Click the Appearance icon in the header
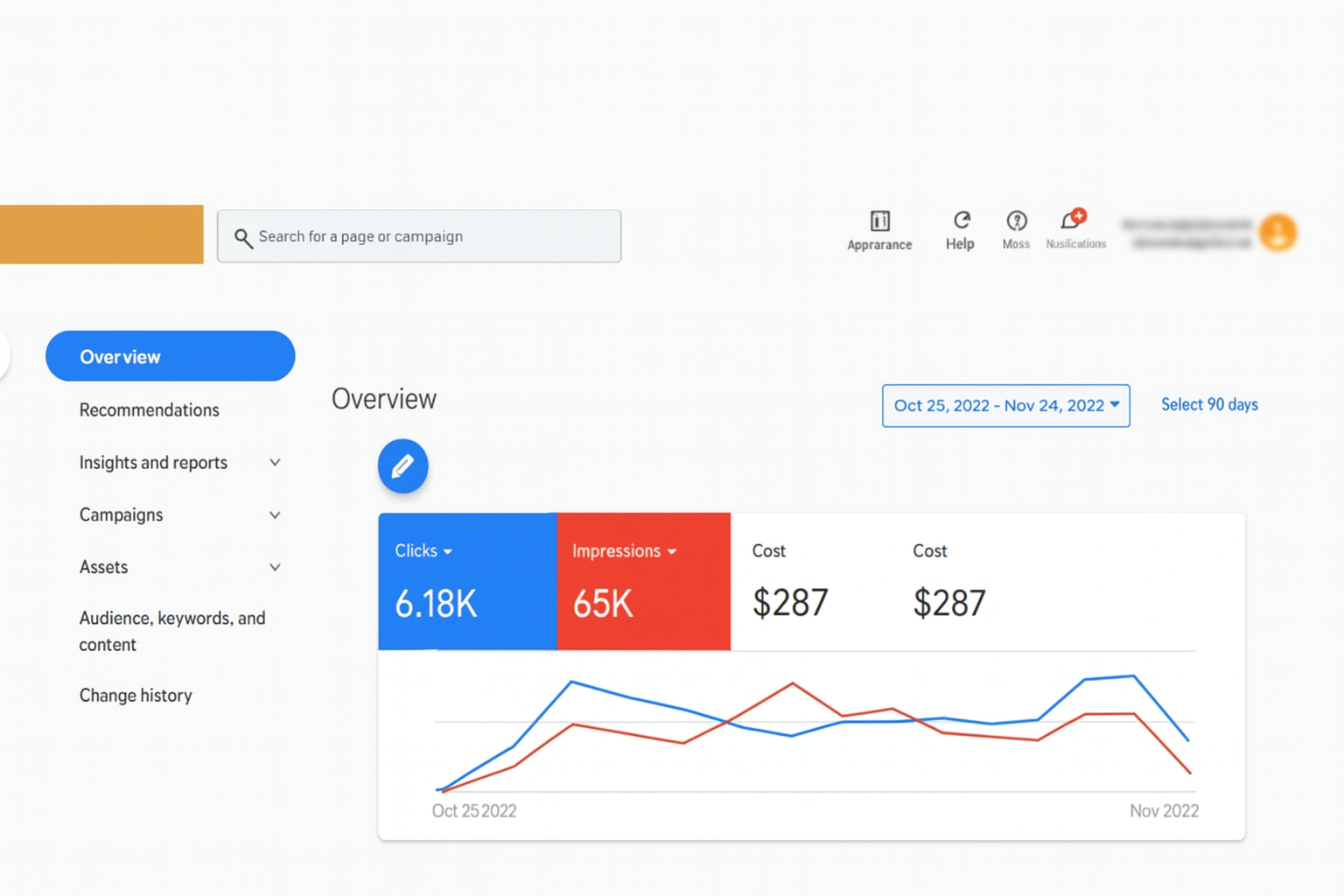1344x896 pixels. pyautogui.click(x=879, y=220)
